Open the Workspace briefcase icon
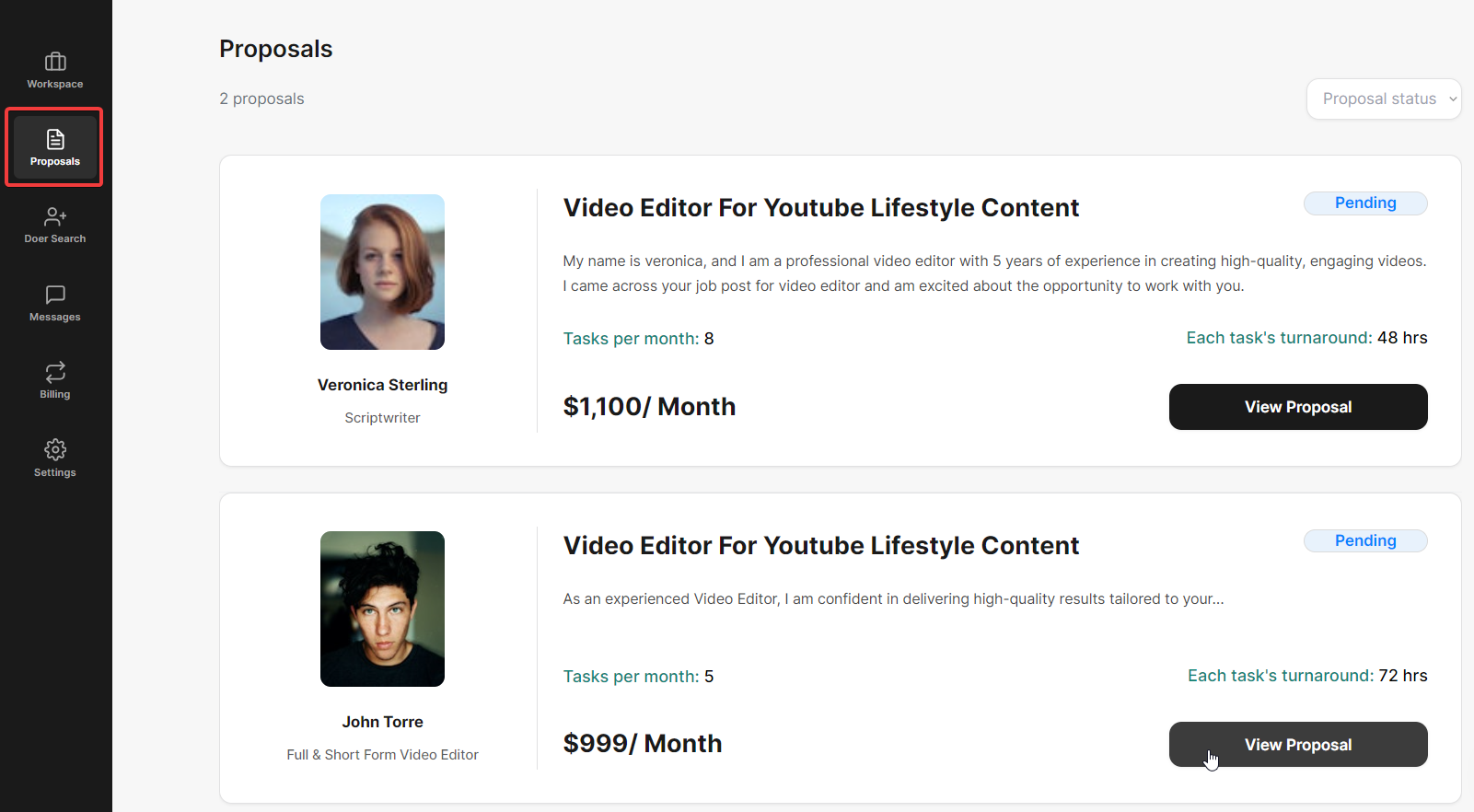The width and height of the screenshot is (1474, 812). coord(55,62)
